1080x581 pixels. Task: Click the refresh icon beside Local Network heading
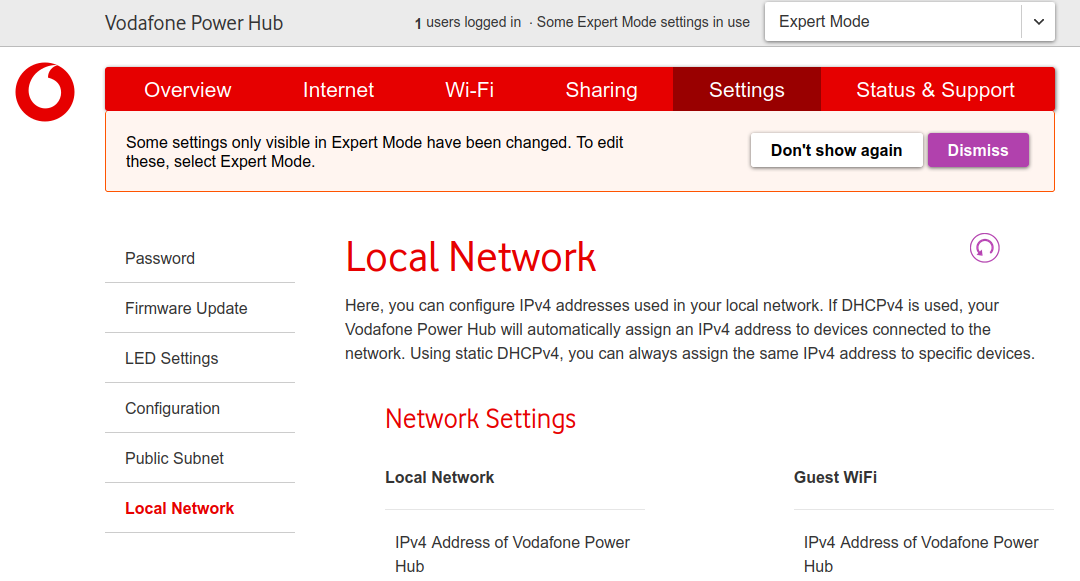click(984, 248)
